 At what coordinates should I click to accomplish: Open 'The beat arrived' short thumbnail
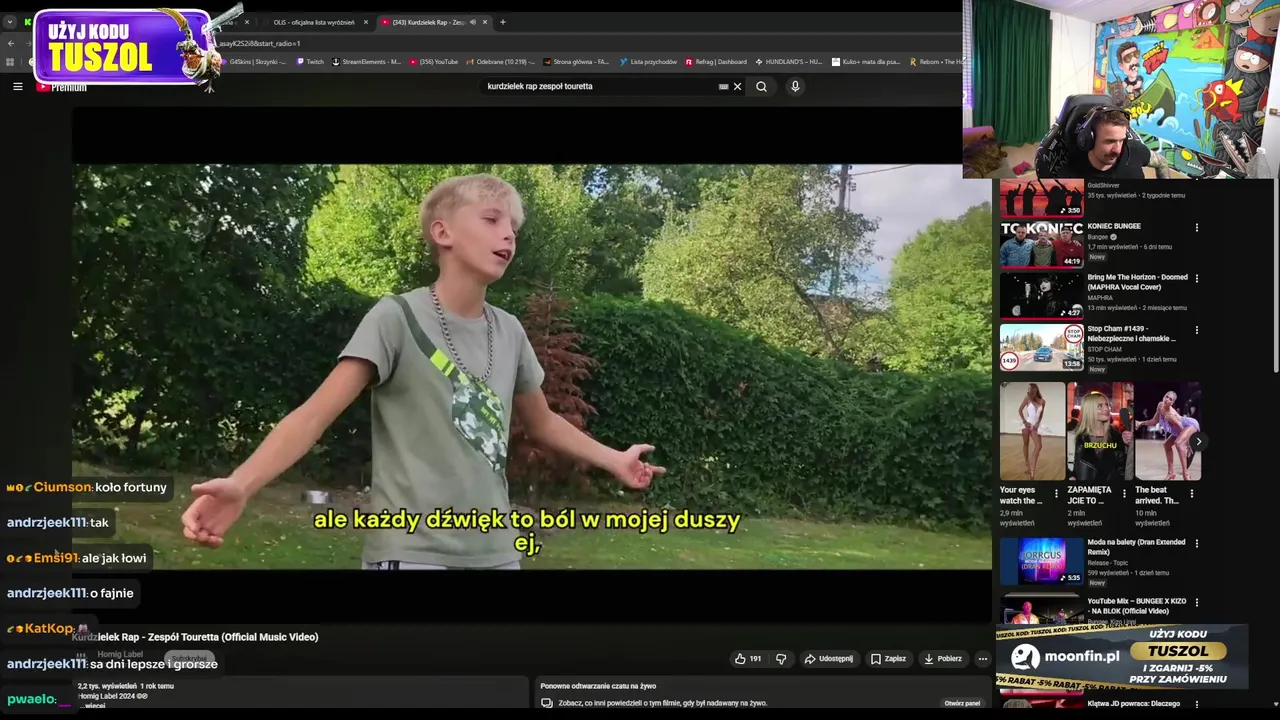[1167, 431]
